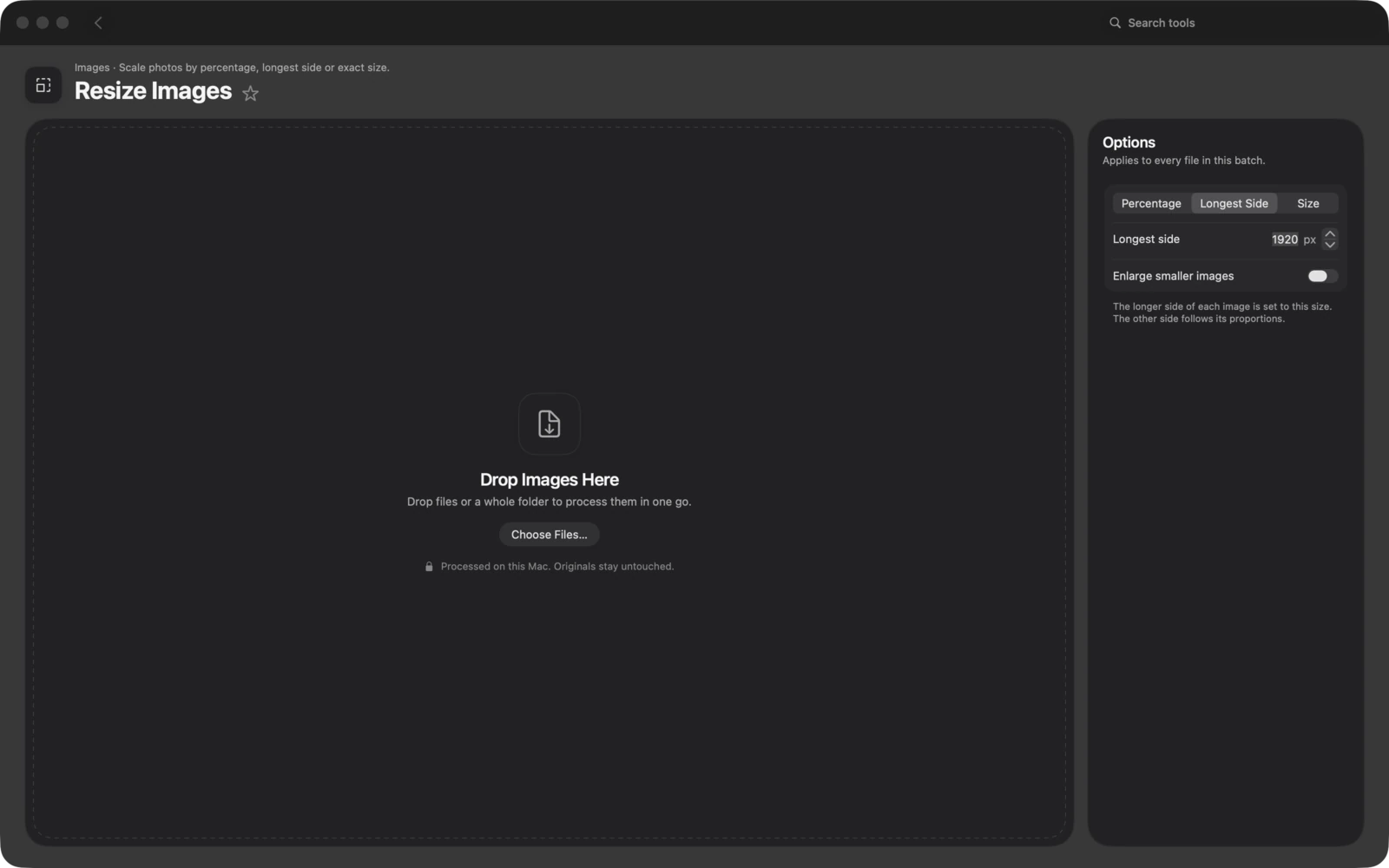Click 'Applies to every file in this batch.'
The image size is (1389, 868).
(1183, 161)
